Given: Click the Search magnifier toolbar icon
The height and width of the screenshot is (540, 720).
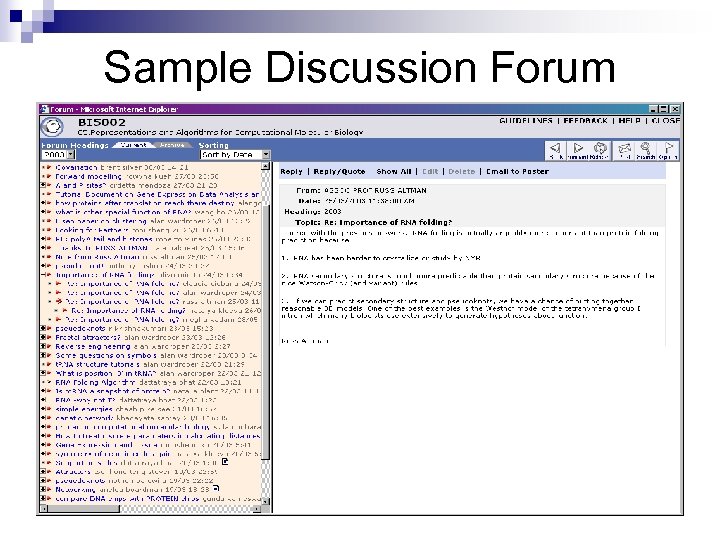Looking at the screenshot, I should coord(645,150).
